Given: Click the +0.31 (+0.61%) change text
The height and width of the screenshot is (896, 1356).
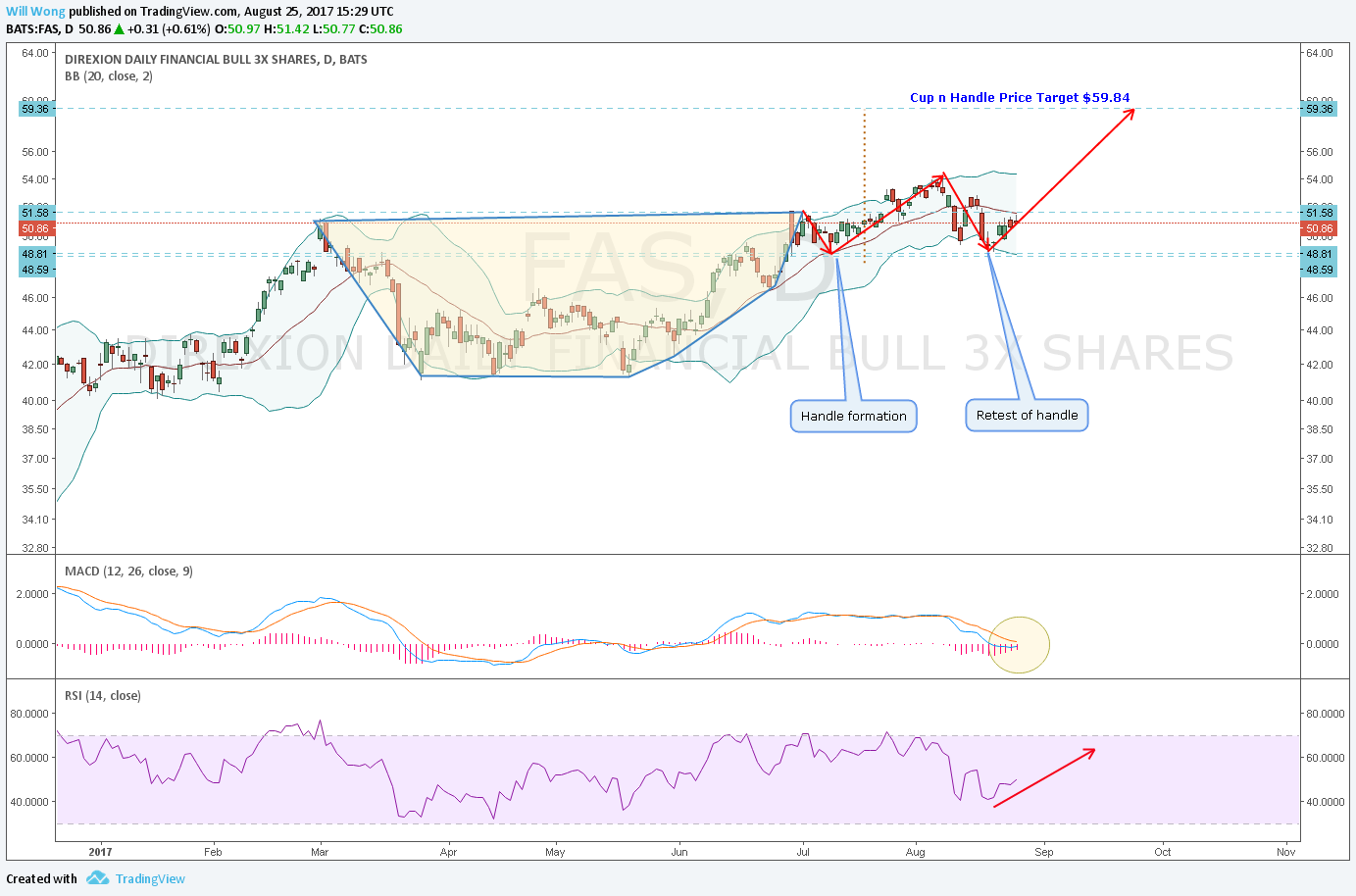Looking at the screenshot, I should tap(169, 29).
